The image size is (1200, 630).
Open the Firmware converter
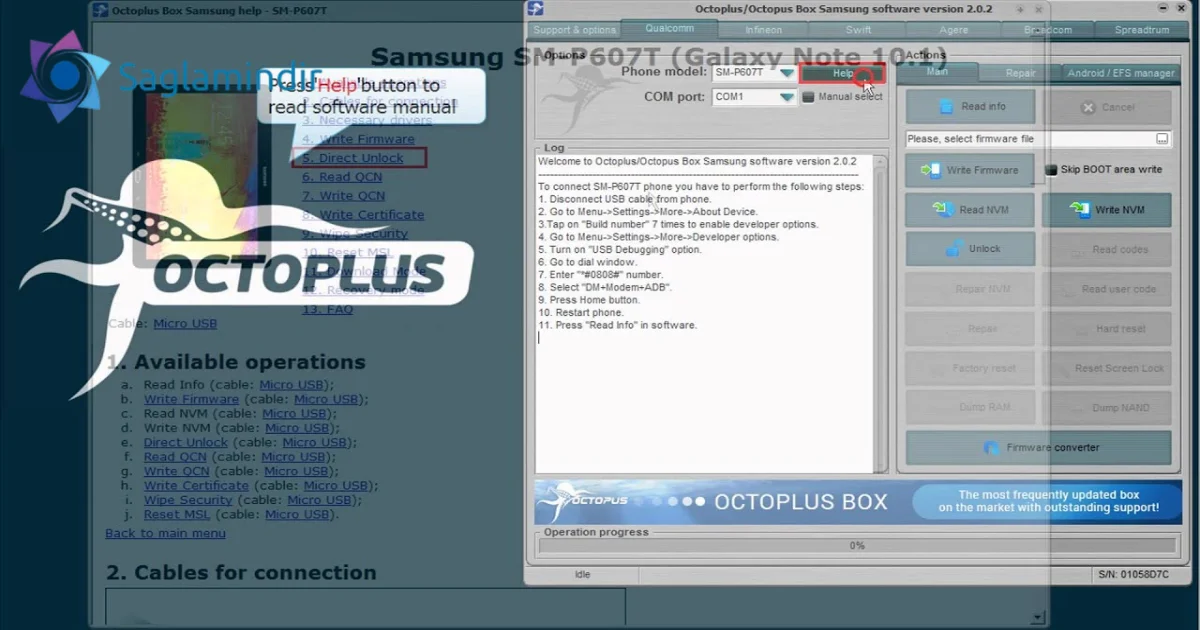point(1038,448)
